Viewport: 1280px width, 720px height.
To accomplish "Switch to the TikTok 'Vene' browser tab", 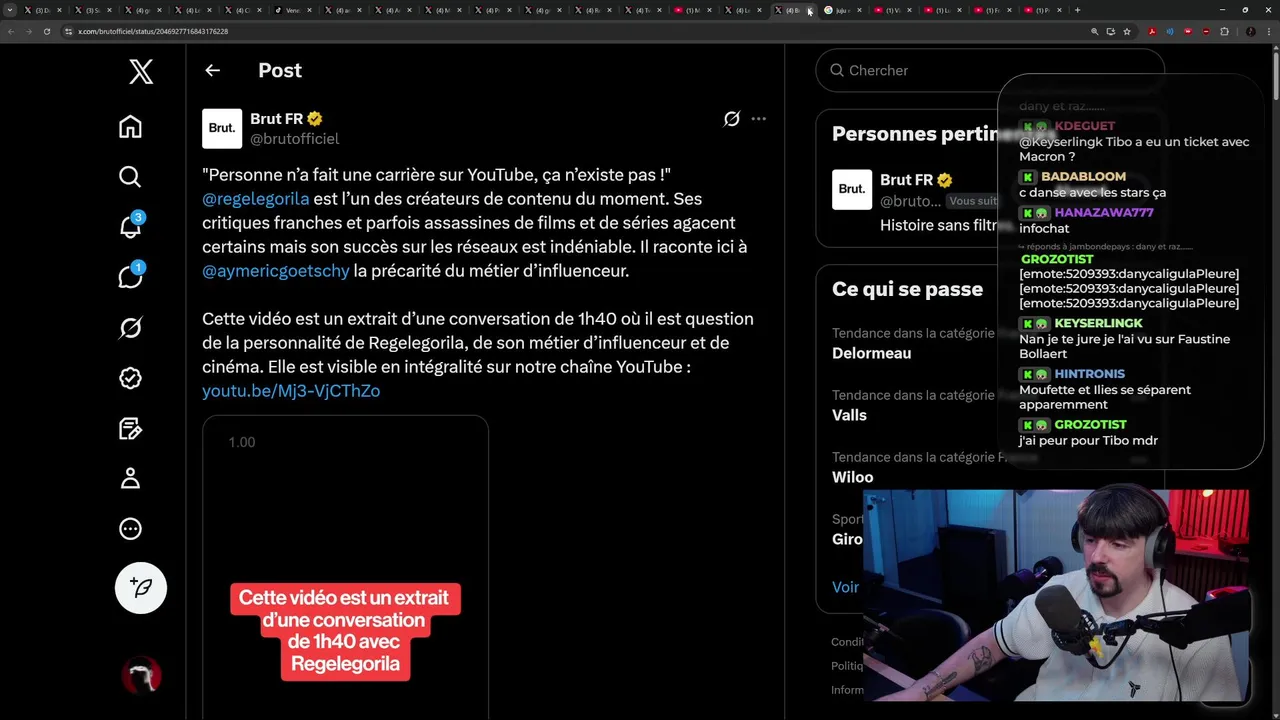I will click(x=291, y=10).
